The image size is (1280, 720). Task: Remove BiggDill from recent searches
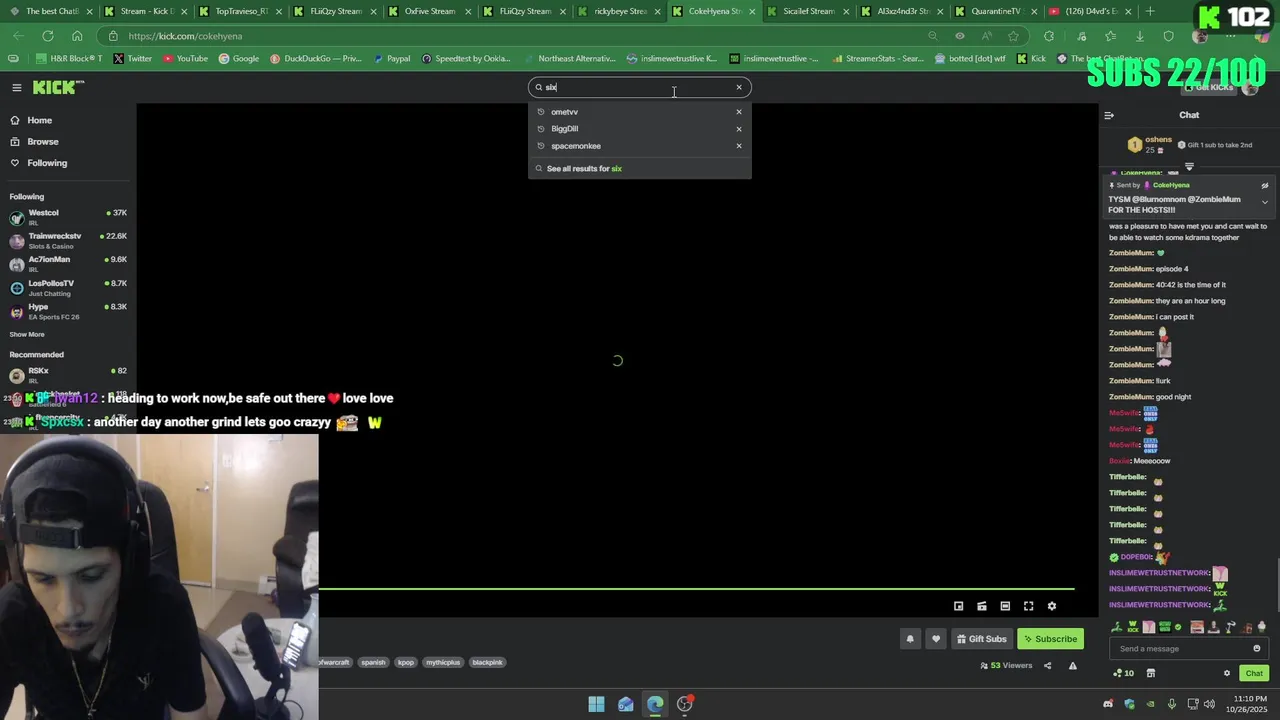click(739, 129)
